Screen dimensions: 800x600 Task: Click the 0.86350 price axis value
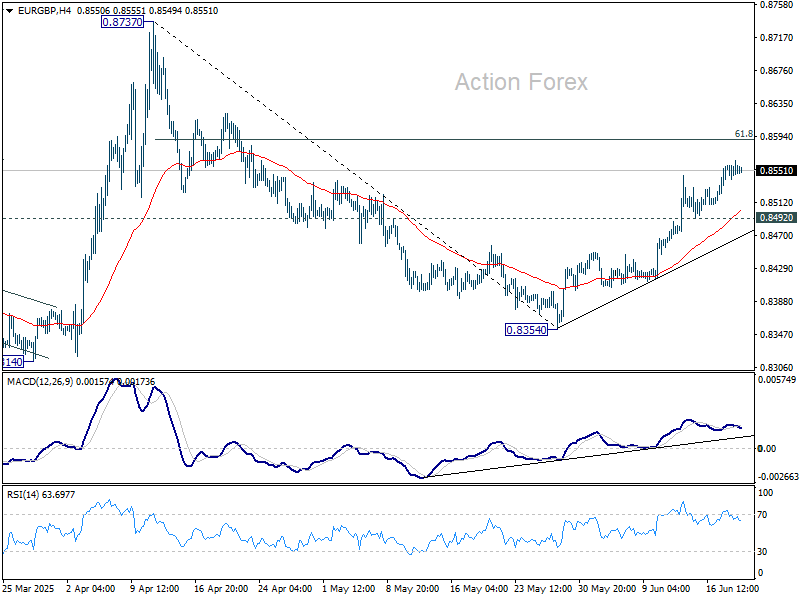[777, 104]
